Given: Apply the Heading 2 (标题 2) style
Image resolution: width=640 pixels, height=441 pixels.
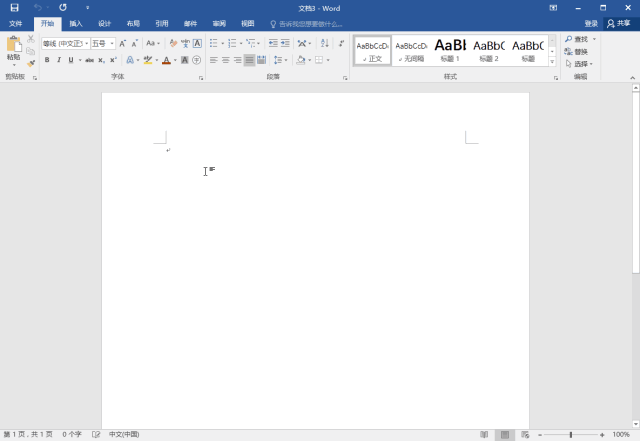Looking at the screenshot, I should point(489,50).
